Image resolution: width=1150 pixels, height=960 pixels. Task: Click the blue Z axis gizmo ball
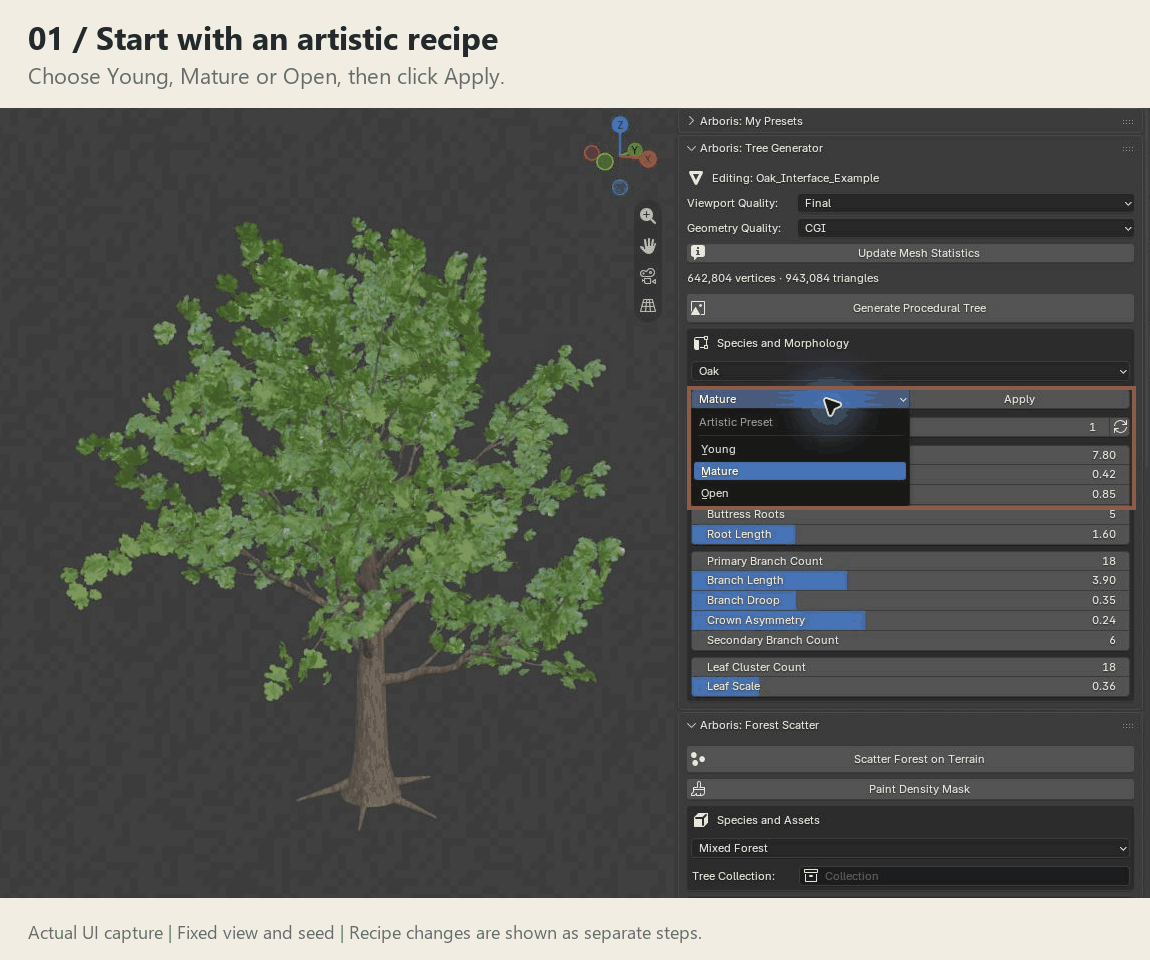coord(620,125)
